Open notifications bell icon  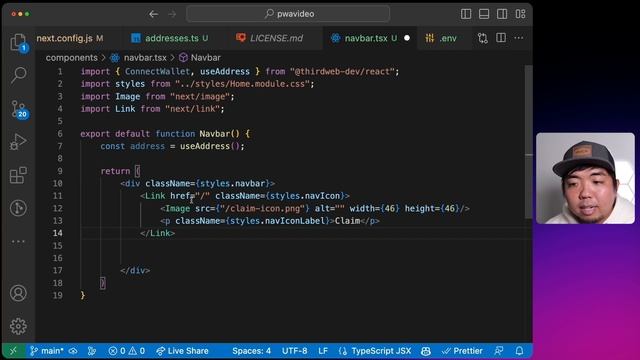(519, 351)
